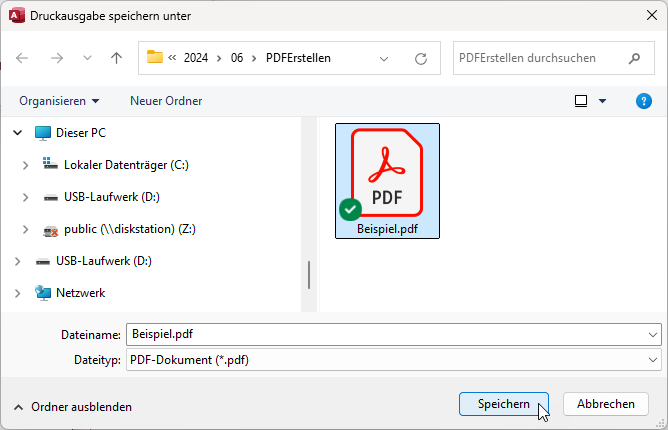Go back with the left arrow
The image size is (668, 430).
22,58
